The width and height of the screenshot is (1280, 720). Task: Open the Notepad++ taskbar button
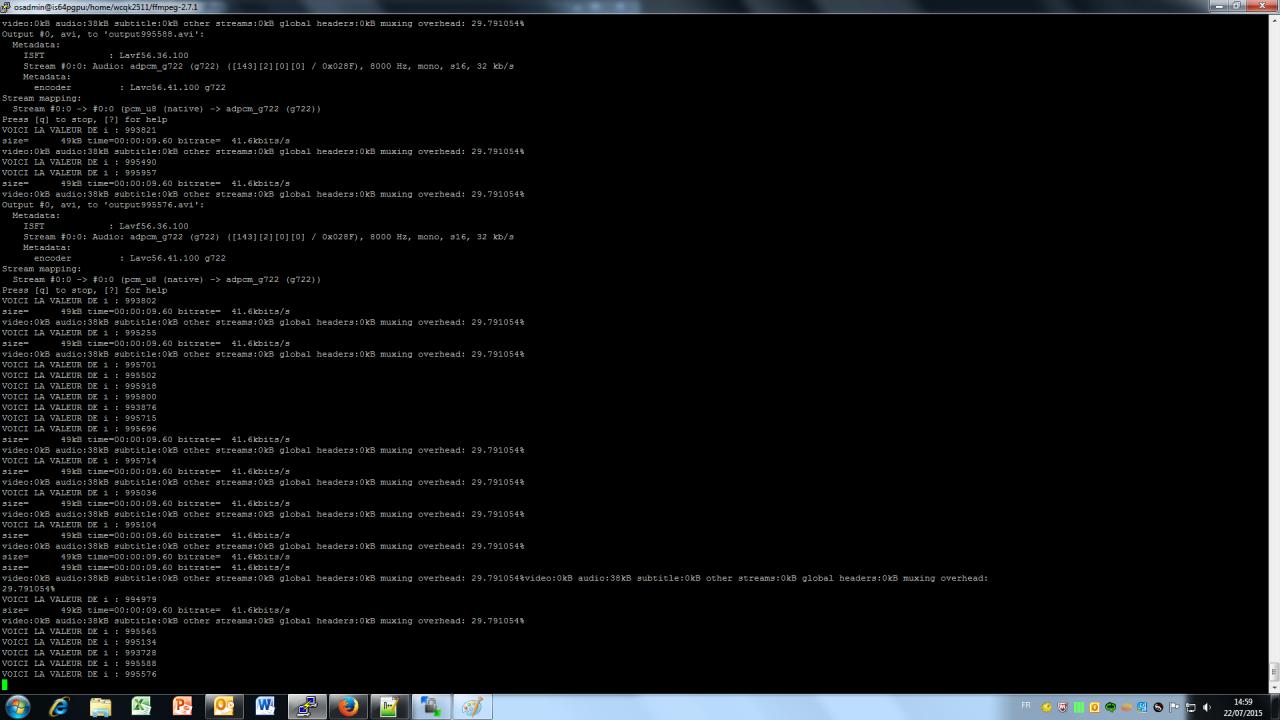(x=389, y=707)
